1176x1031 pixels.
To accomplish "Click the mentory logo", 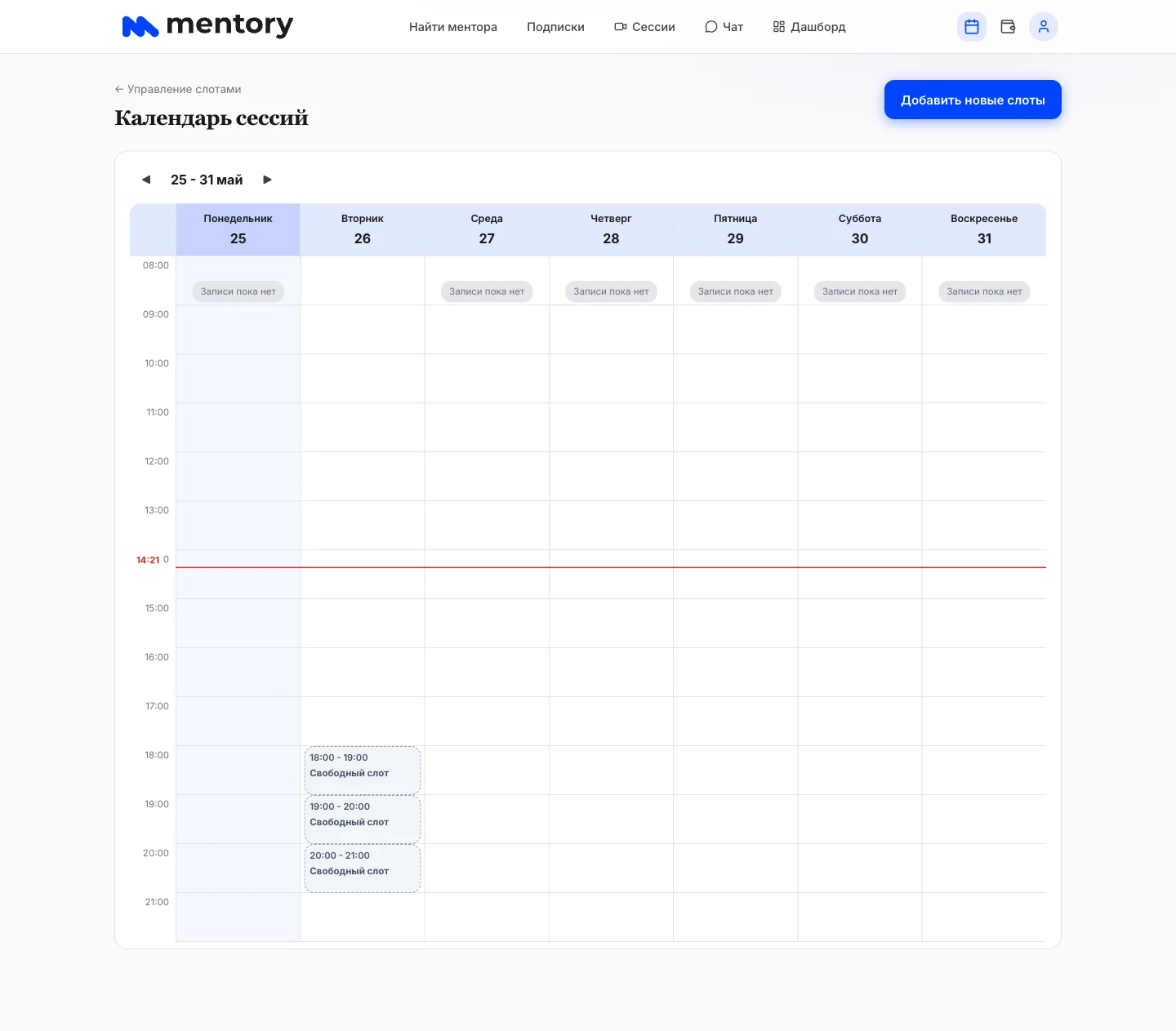I will pyautogui.click(x=207, y=26).
